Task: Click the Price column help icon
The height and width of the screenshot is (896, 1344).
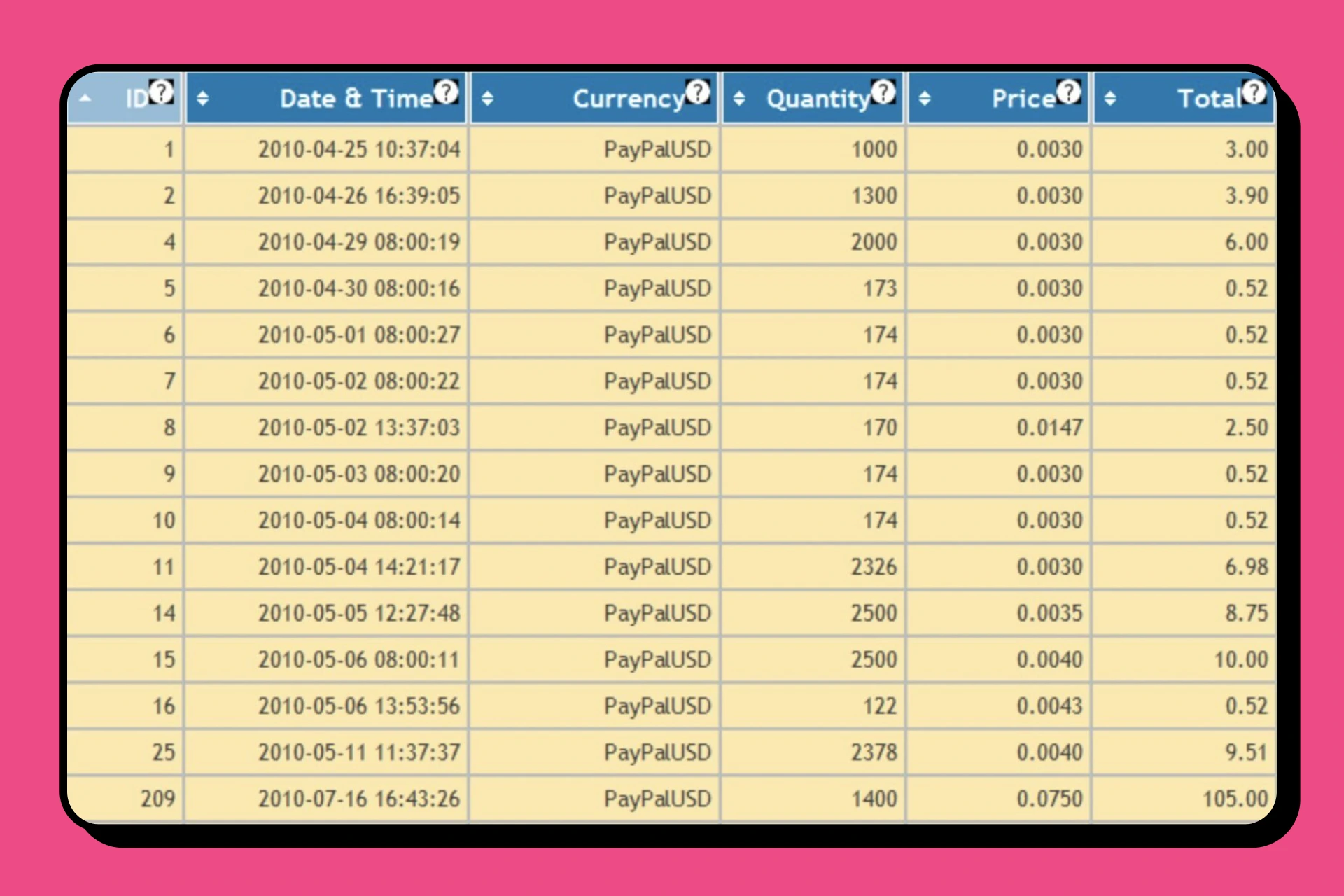Action: tap(1069, 92)
